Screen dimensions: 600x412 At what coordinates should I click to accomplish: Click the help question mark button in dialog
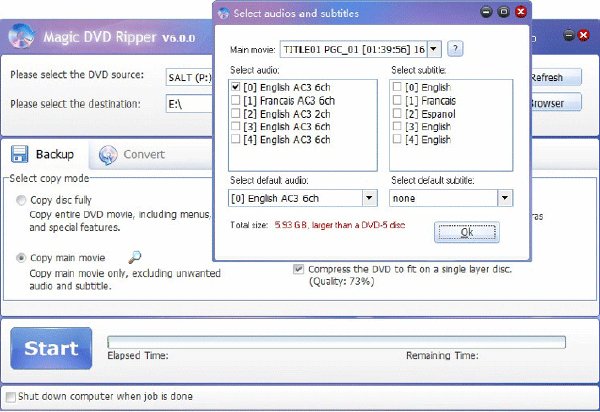(455, 49)
